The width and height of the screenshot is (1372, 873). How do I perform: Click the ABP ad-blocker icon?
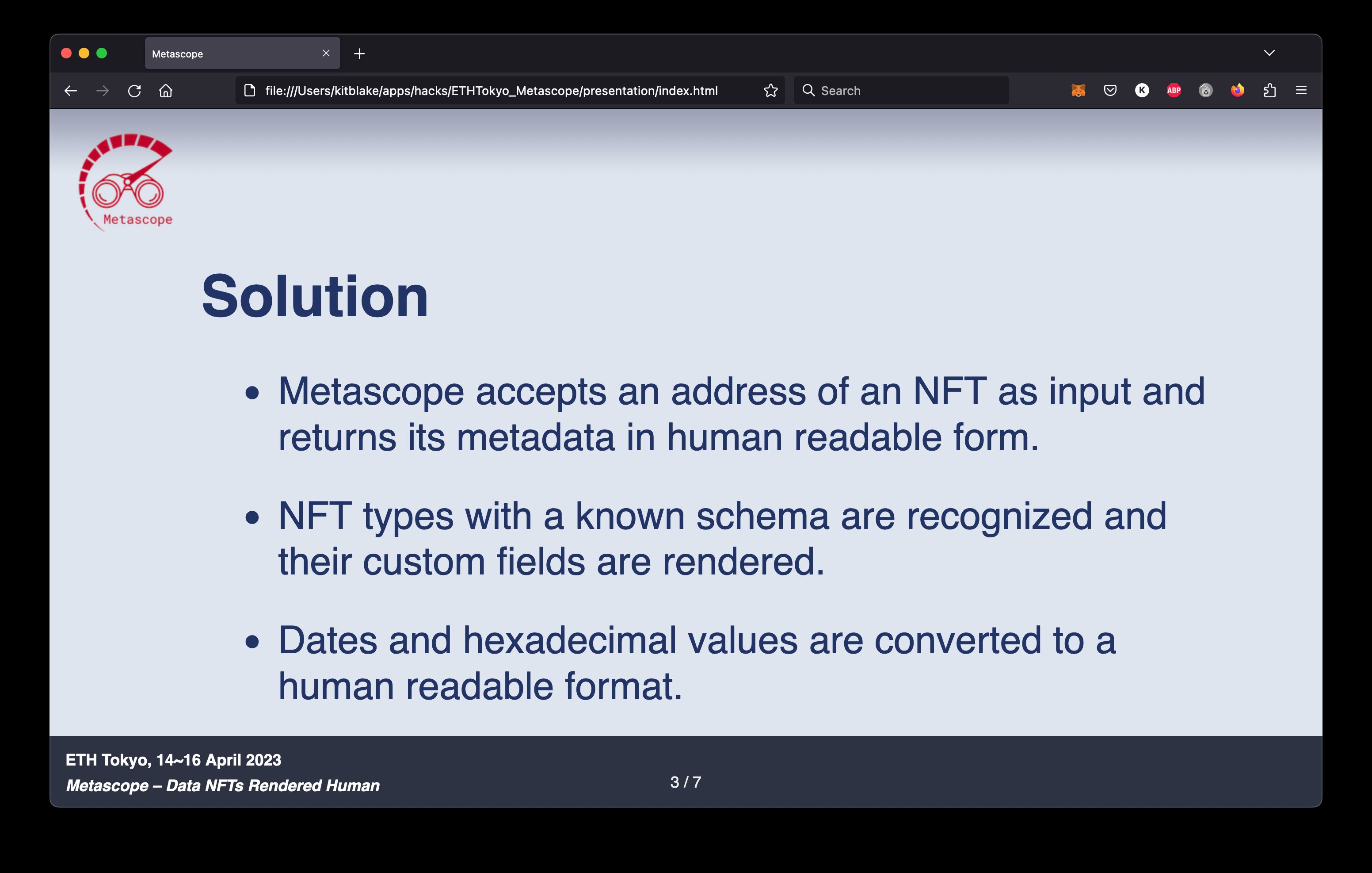point(1173,91)
